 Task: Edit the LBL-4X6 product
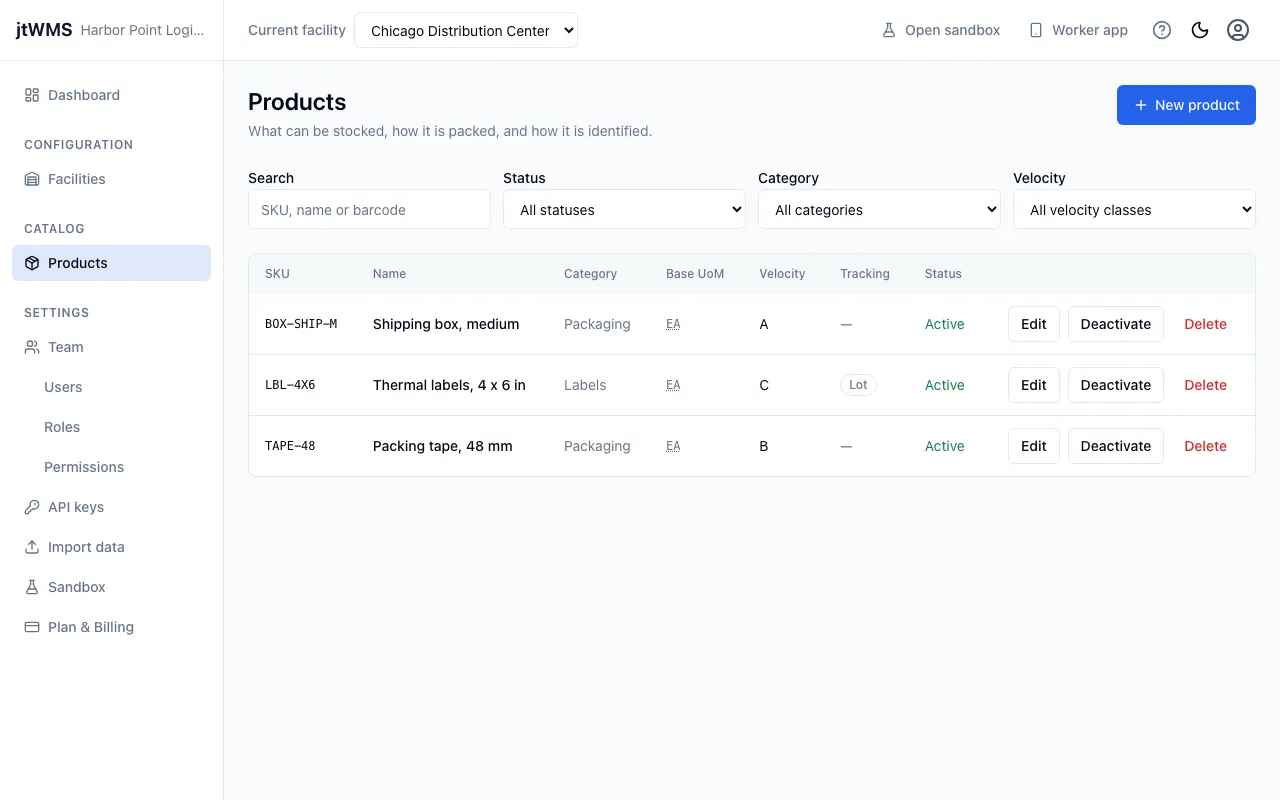pos(1033,385)
